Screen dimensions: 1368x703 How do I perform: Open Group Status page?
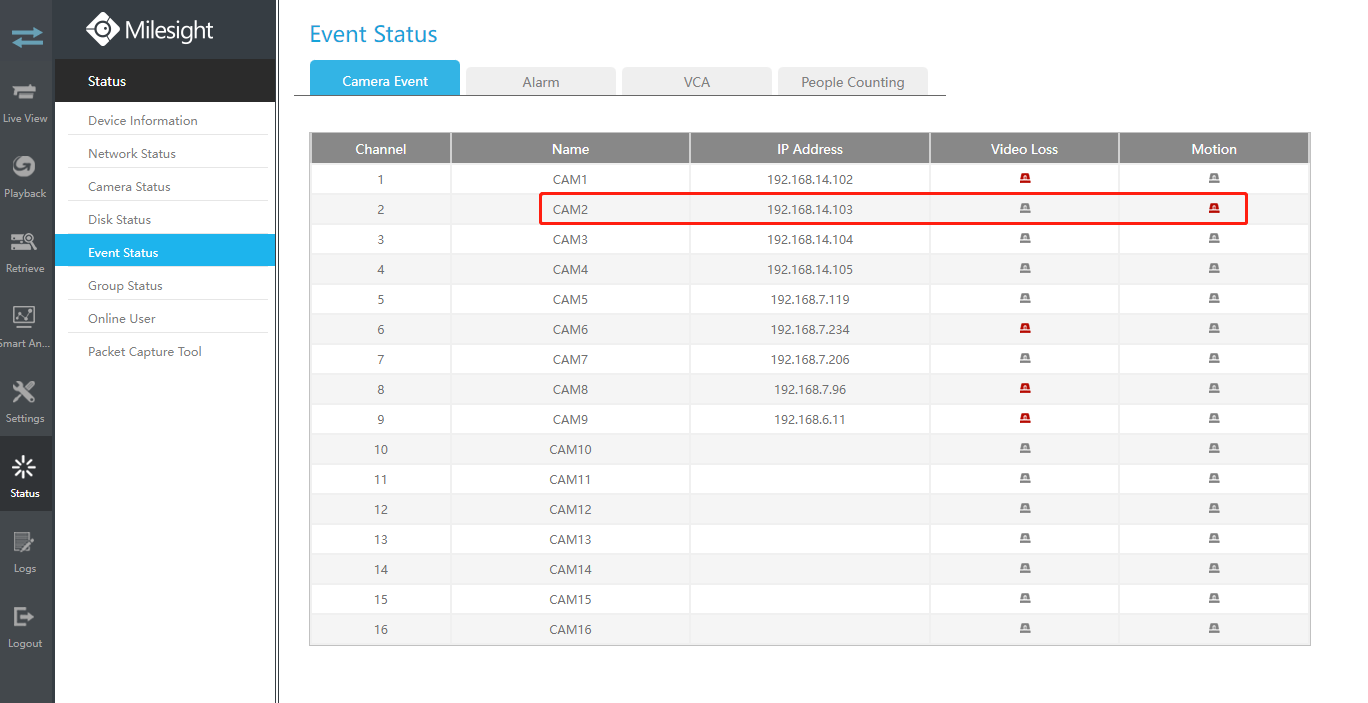(x=125, y=285)
